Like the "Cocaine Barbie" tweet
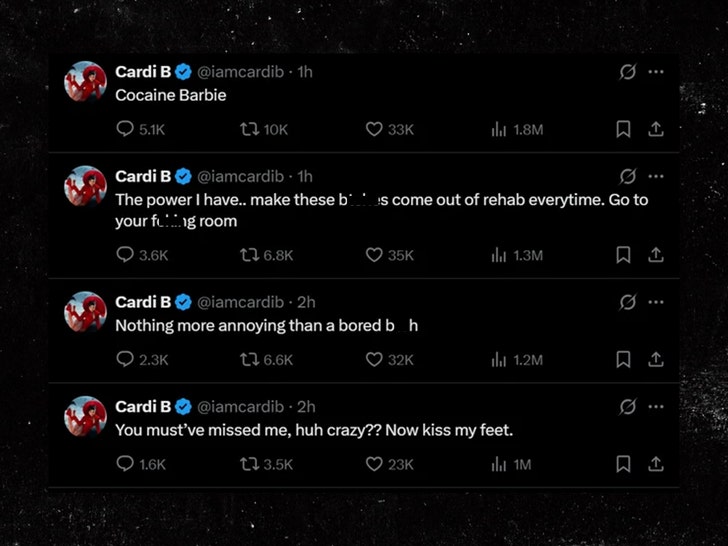The height and width of the screenshot is (546, 728). 374,129
